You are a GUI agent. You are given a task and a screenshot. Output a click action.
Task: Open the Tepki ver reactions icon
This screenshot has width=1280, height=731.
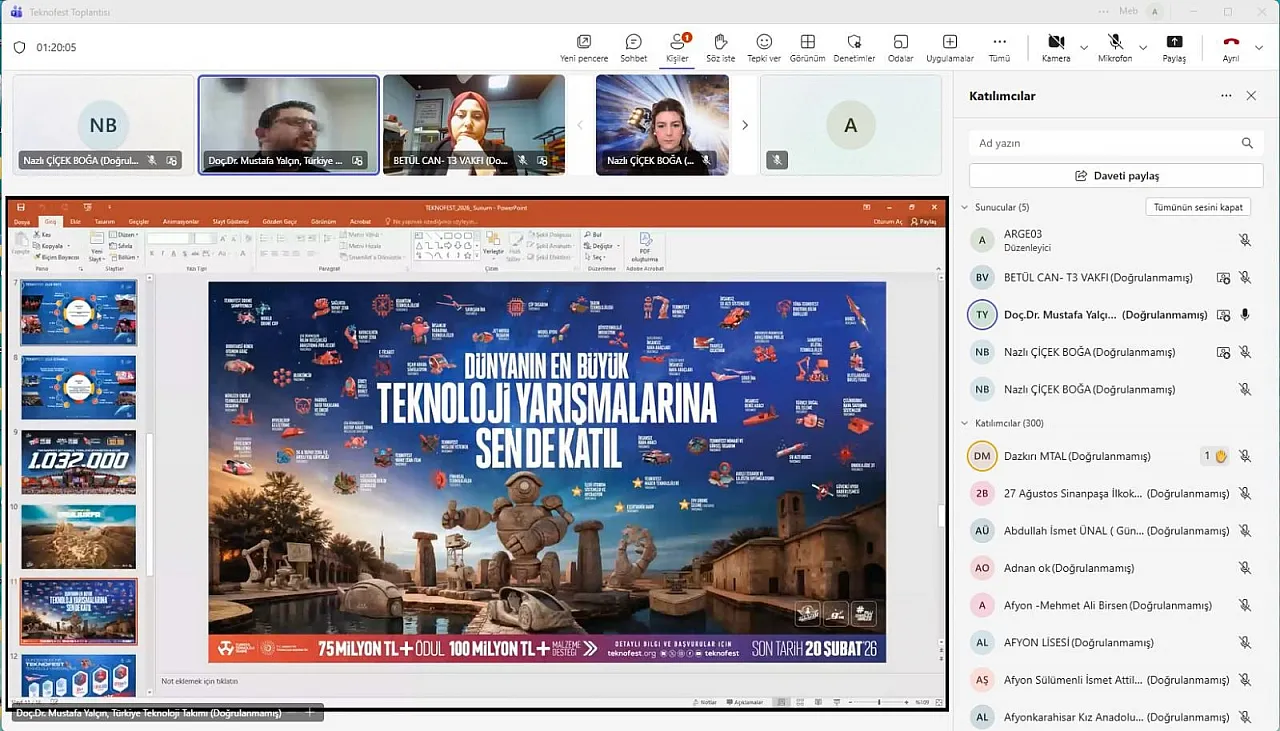[764, 42]
